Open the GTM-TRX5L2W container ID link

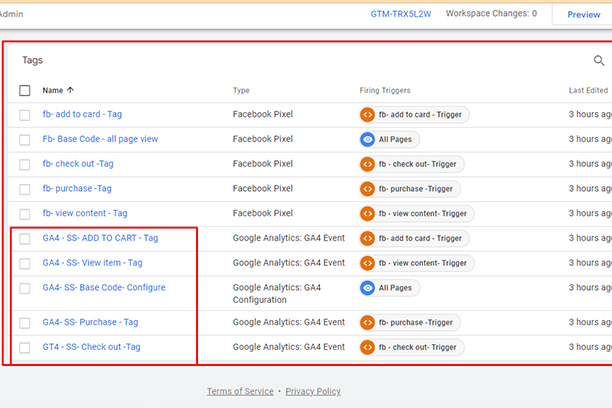click(x=401, y=14)
